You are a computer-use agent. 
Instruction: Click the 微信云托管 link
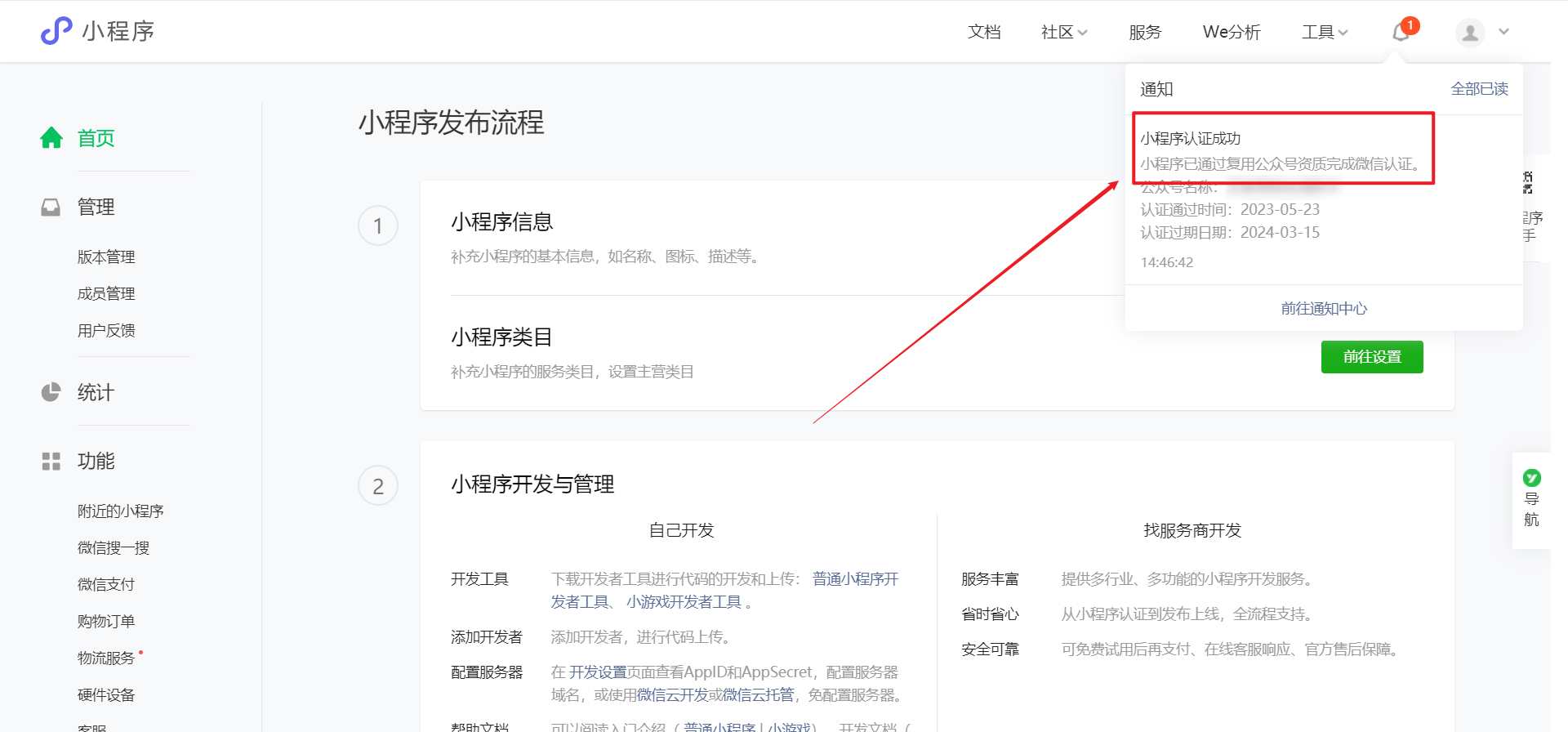click(x=759, y=694)
